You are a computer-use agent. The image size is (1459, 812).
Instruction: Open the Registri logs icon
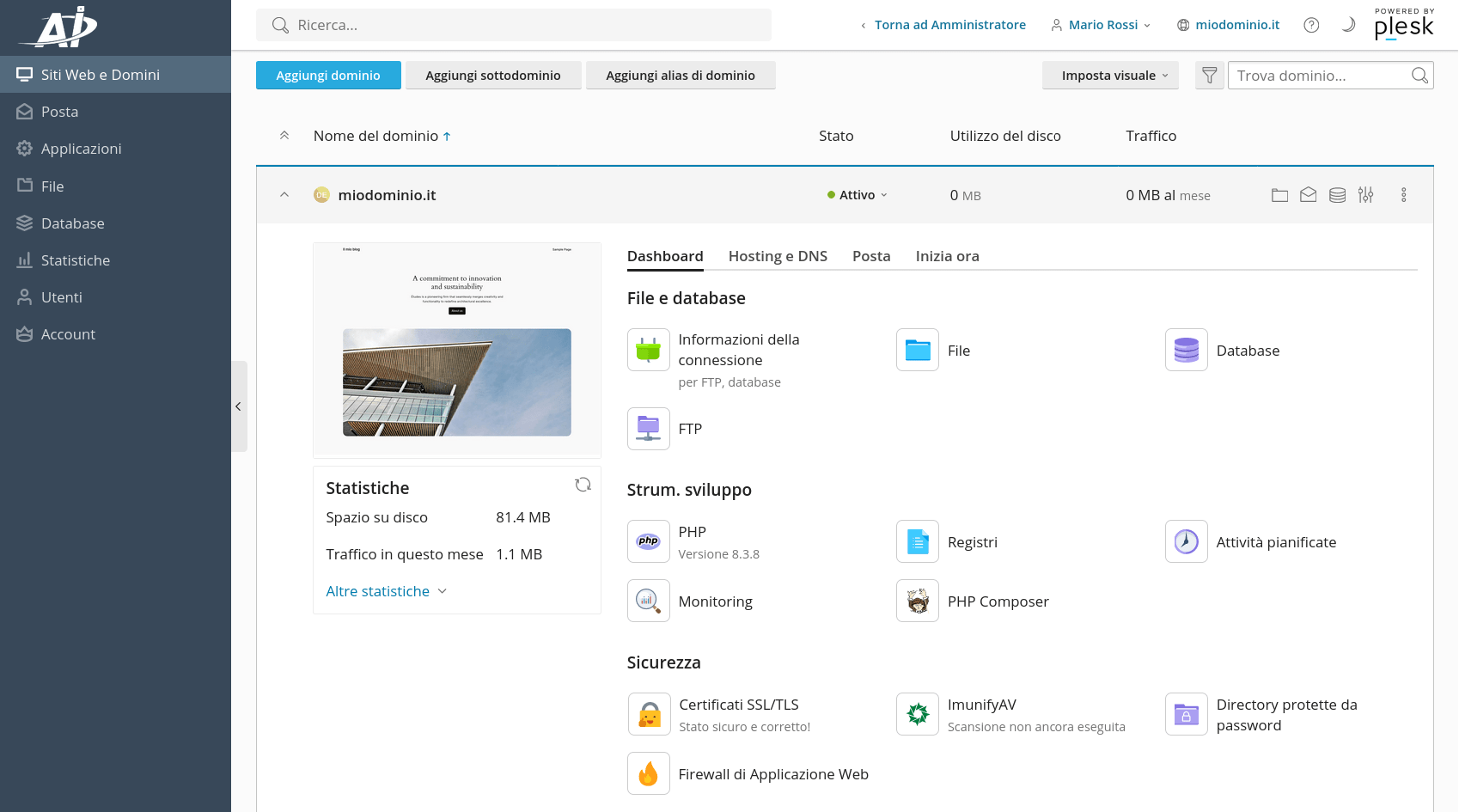tap(918, 541)
